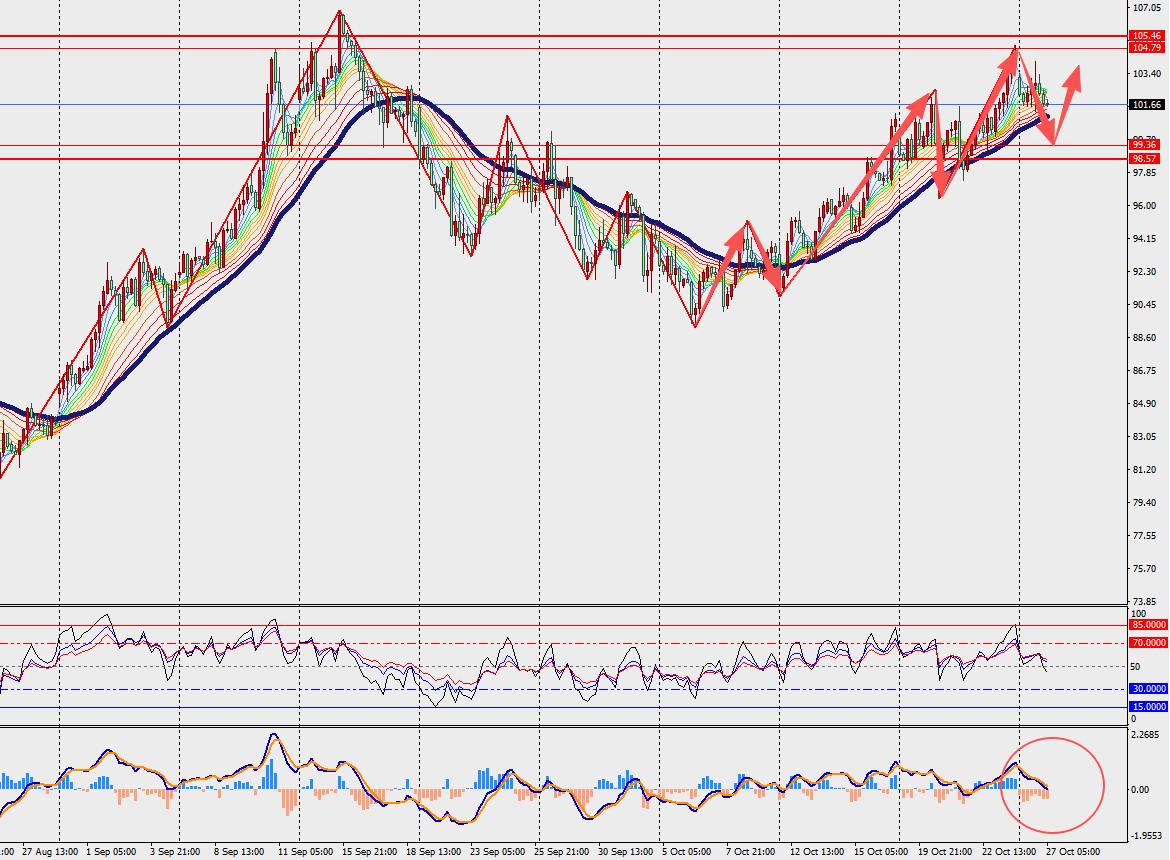Click the red 98.57 price label

[1145, 159]
